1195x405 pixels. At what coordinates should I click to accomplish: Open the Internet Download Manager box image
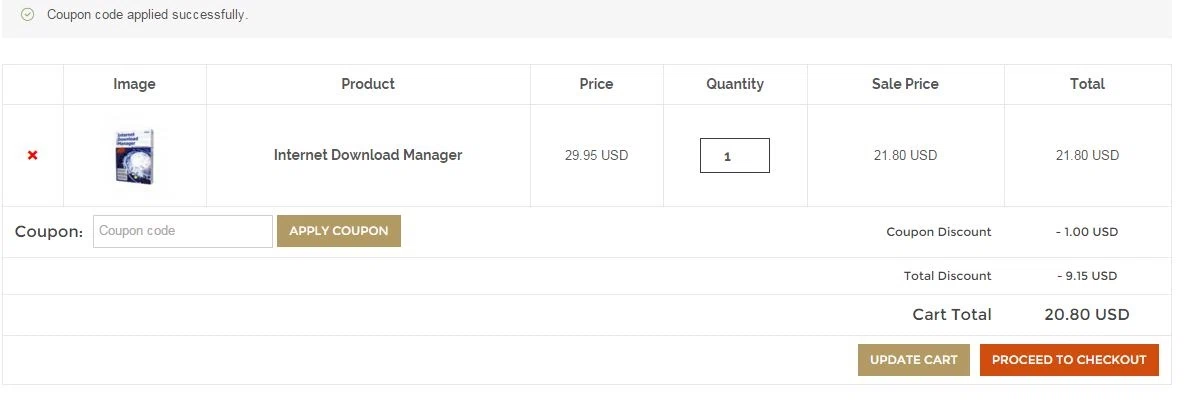pyautogui.click(x=134, y=156)
